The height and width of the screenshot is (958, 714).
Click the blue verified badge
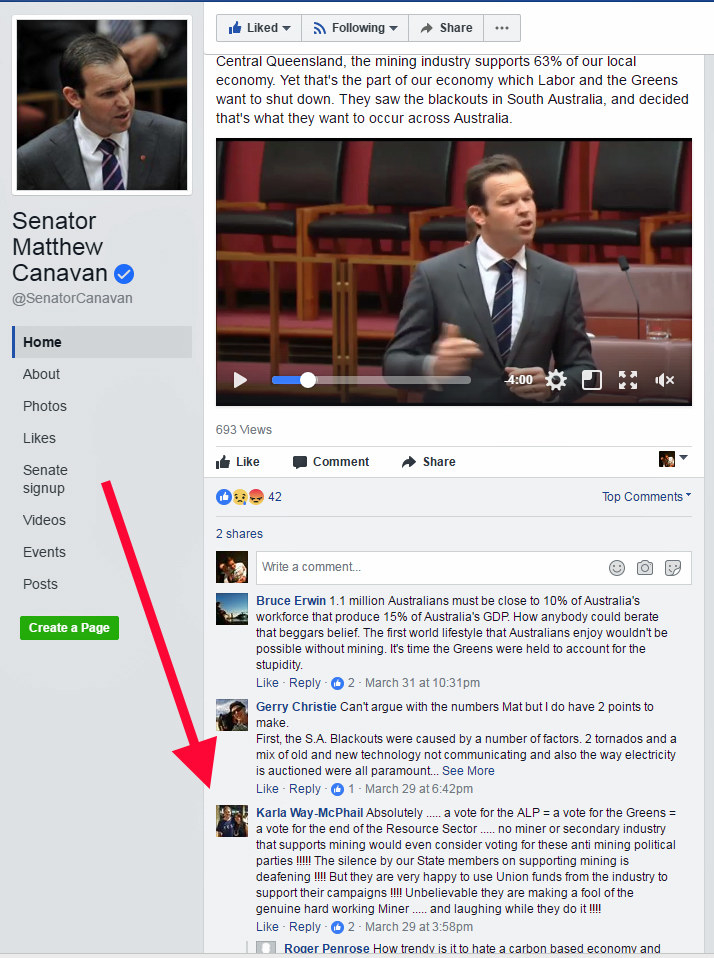(124, 274)
